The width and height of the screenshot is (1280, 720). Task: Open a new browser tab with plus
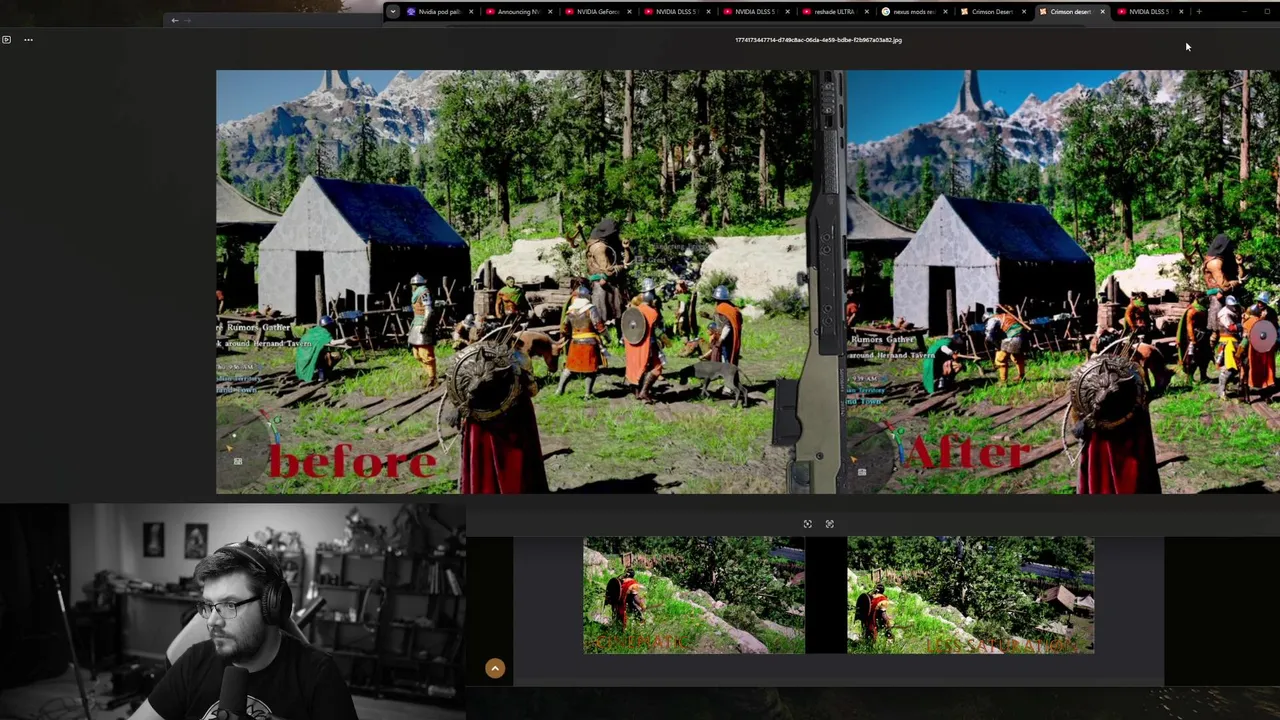coord(1198,12)
